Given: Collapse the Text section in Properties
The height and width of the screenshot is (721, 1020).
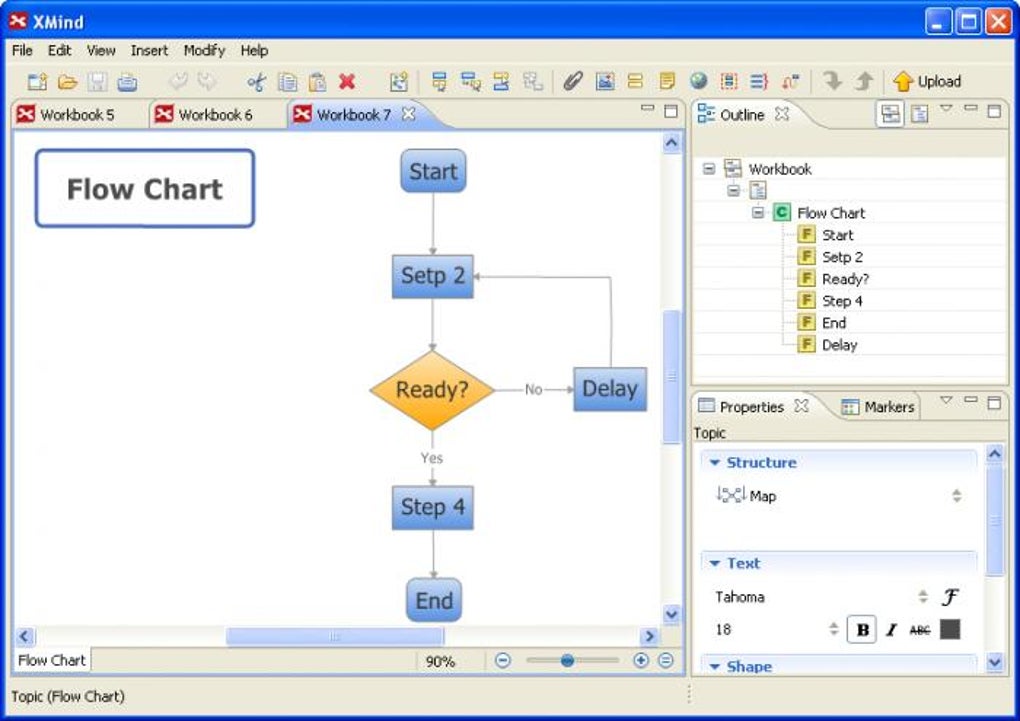Looking at the screenshot, I should [x=715, y=564].
